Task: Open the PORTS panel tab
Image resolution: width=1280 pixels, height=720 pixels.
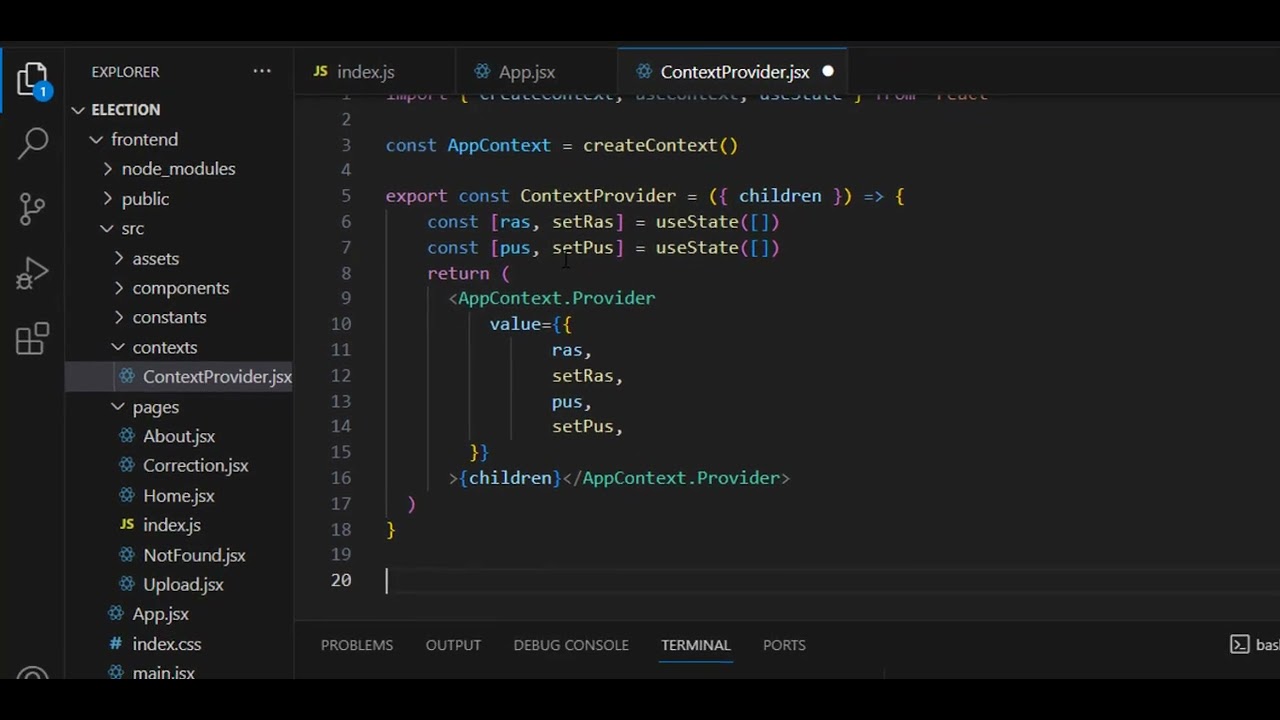Action: pyautogui.click(x=784, y=645)
